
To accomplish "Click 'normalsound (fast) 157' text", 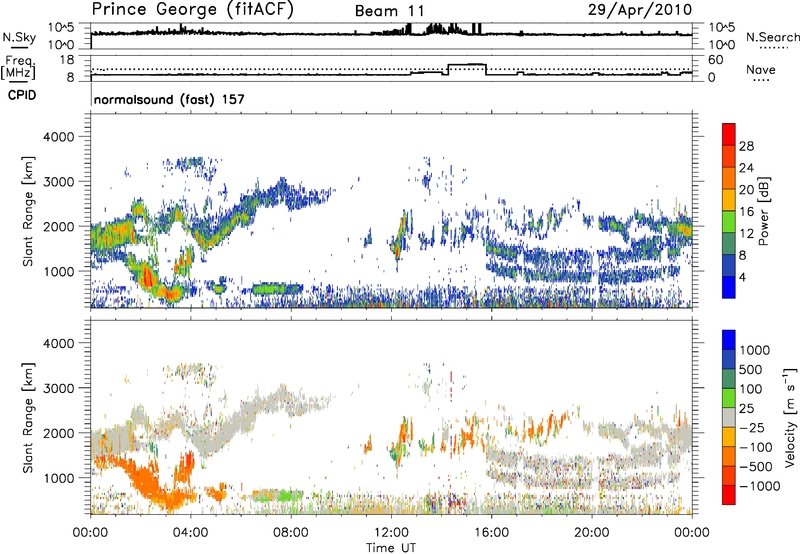I will point(169,99).
